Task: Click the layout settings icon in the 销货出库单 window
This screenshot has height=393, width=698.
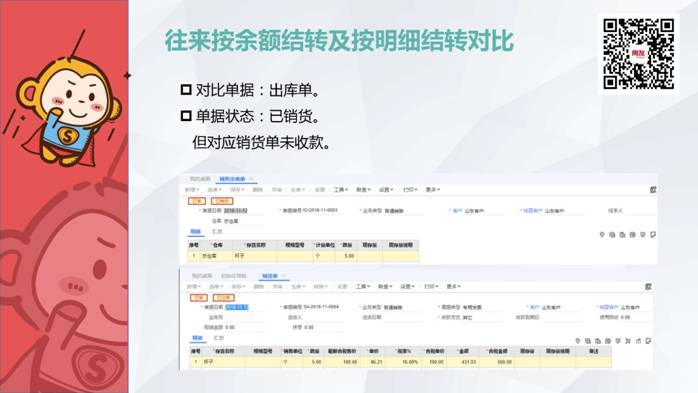Action: 653,190
